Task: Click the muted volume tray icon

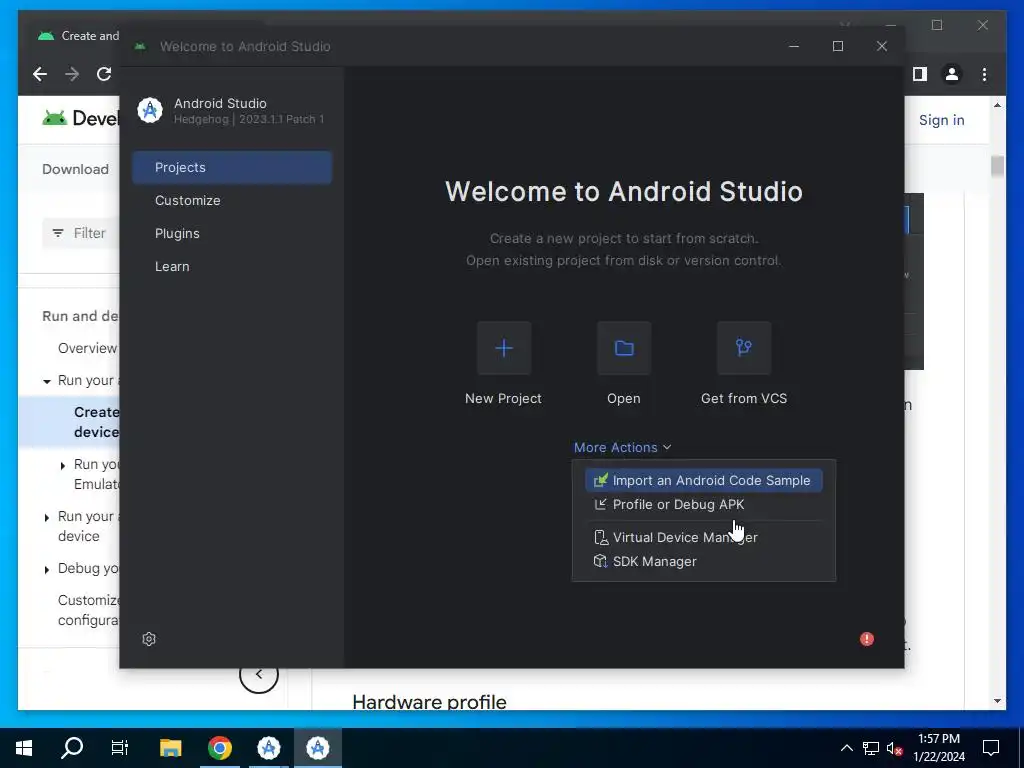Action: (894, 748)
